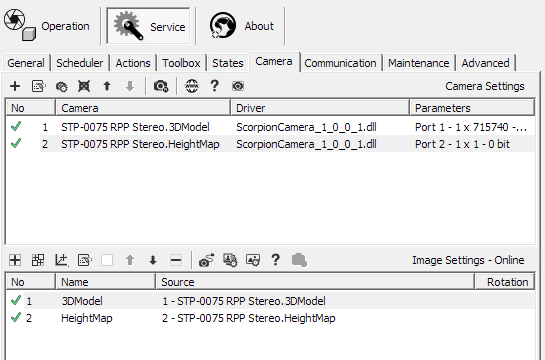This screenshot has height=360, width=545.
Task: Click second row ScorpionCamera_1_0_0_1.dll driver cell
Action: [x=306, y=144]
